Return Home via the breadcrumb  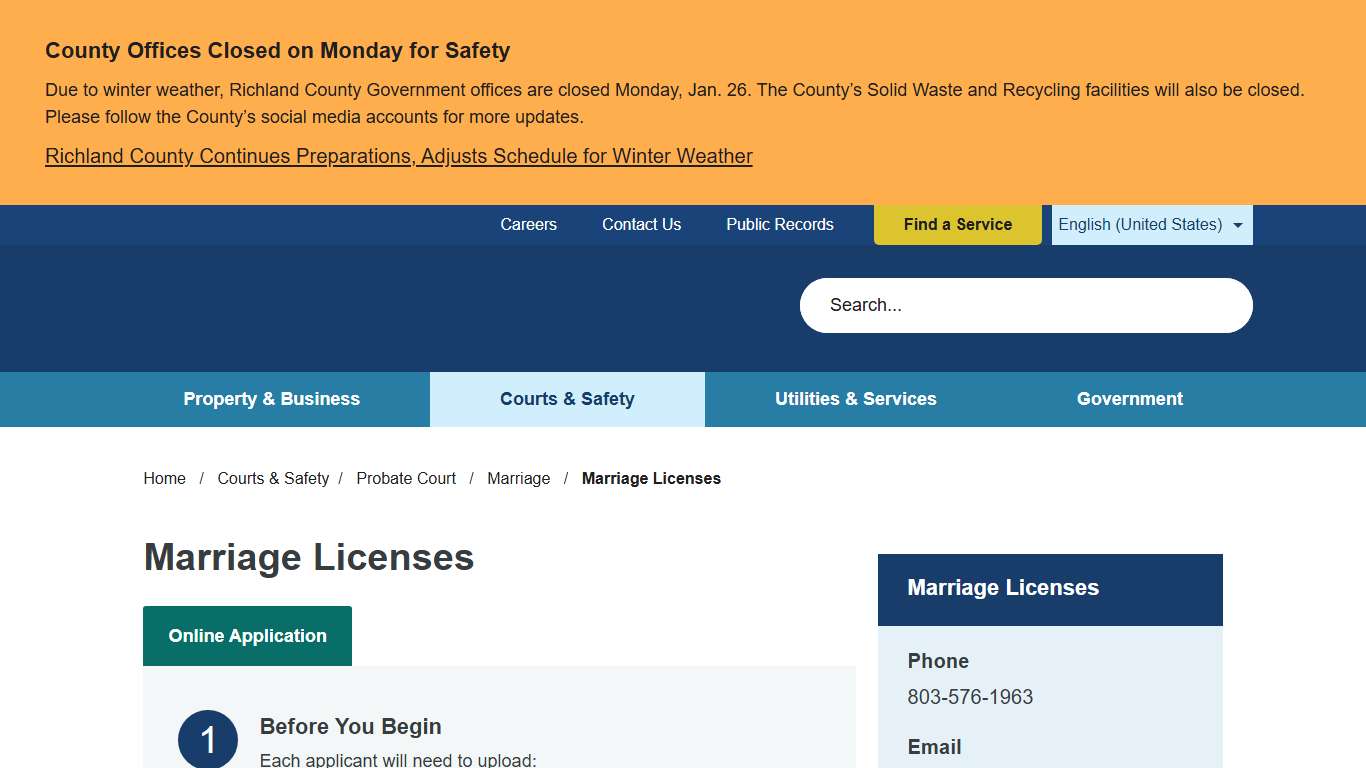(x=164, y=478)
